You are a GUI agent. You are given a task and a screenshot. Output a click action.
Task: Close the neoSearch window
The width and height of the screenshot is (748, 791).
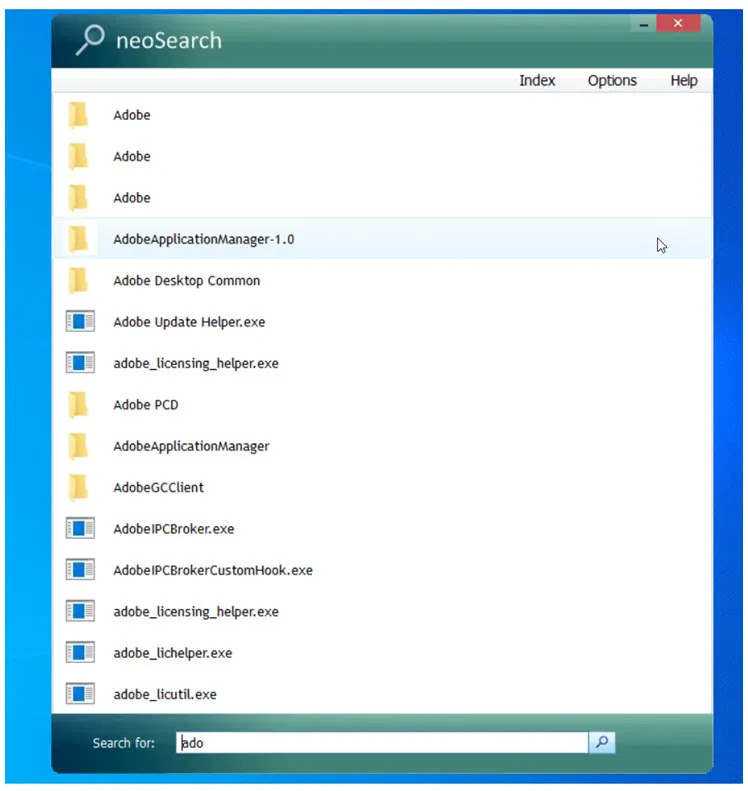tap(678, 23)
